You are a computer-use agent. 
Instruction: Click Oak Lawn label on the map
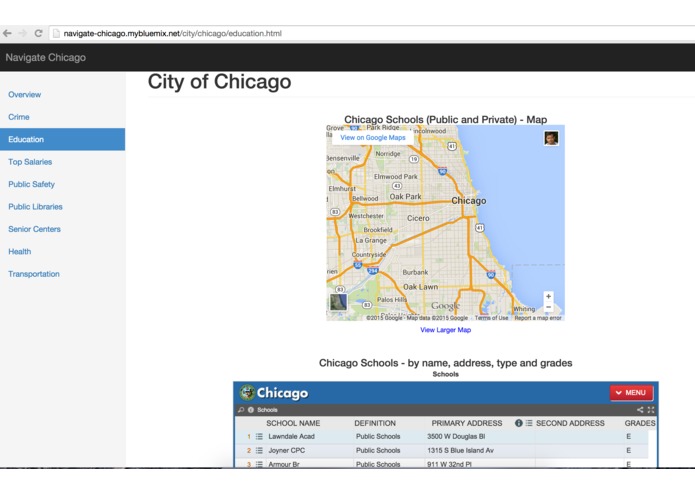[420, 287]
